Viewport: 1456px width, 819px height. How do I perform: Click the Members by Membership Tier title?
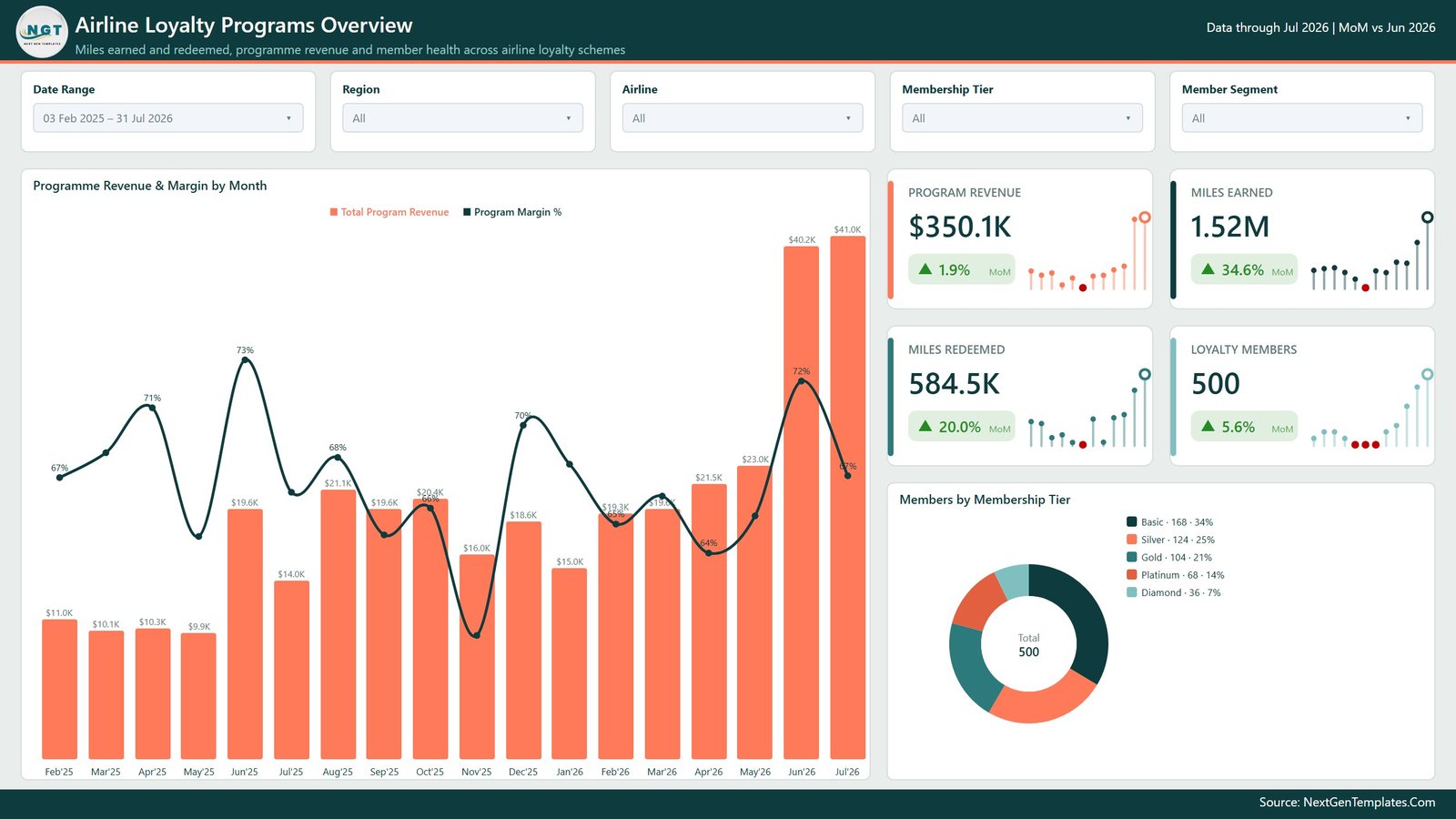pyautogui.click(x=985, y=500)
